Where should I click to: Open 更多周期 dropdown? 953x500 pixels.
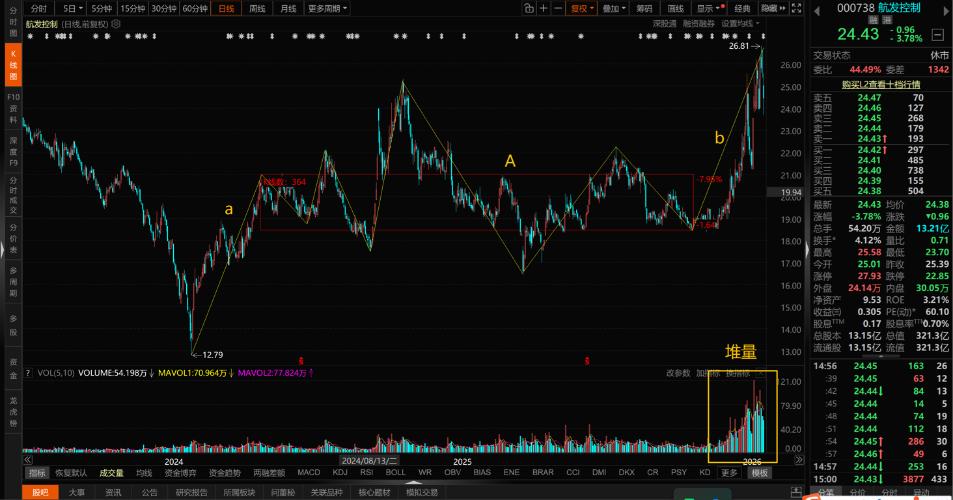click(x=328, y=9)
